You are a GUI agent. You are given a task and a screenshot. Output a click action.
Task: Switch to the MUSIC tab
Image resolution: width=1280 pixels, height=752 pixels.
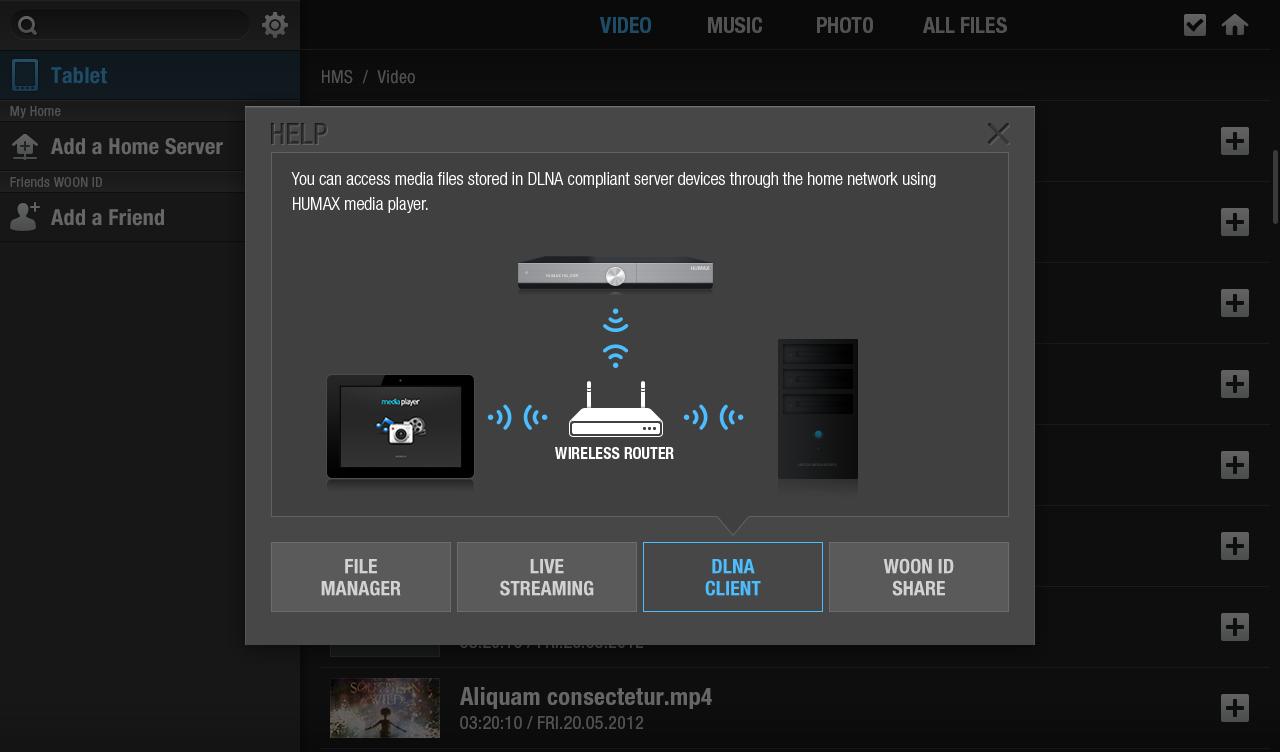(734, 26)
